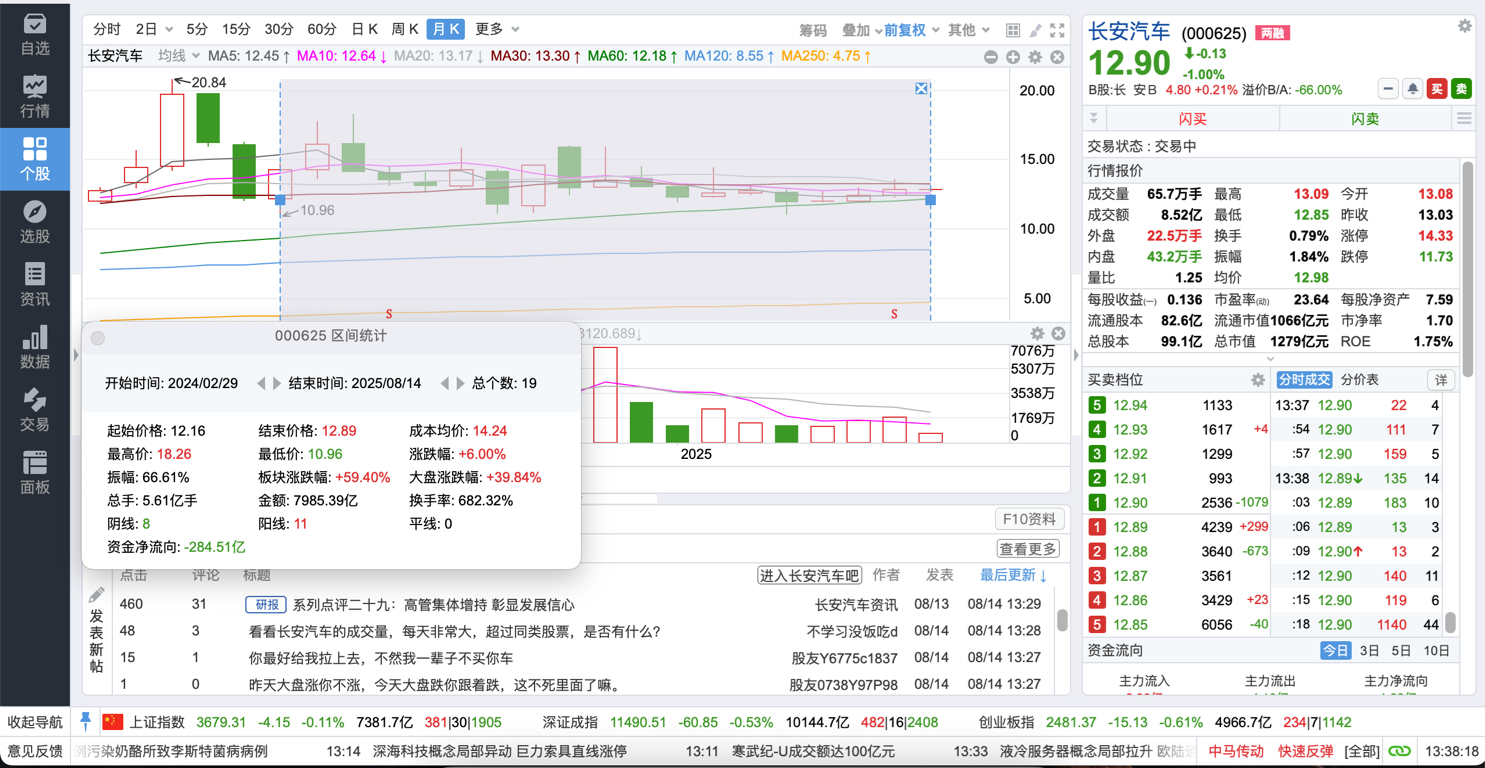Open the 自选 watchlist sidebar icon
This screenshot has width=1485, height=768.
(x=34, y=33)
